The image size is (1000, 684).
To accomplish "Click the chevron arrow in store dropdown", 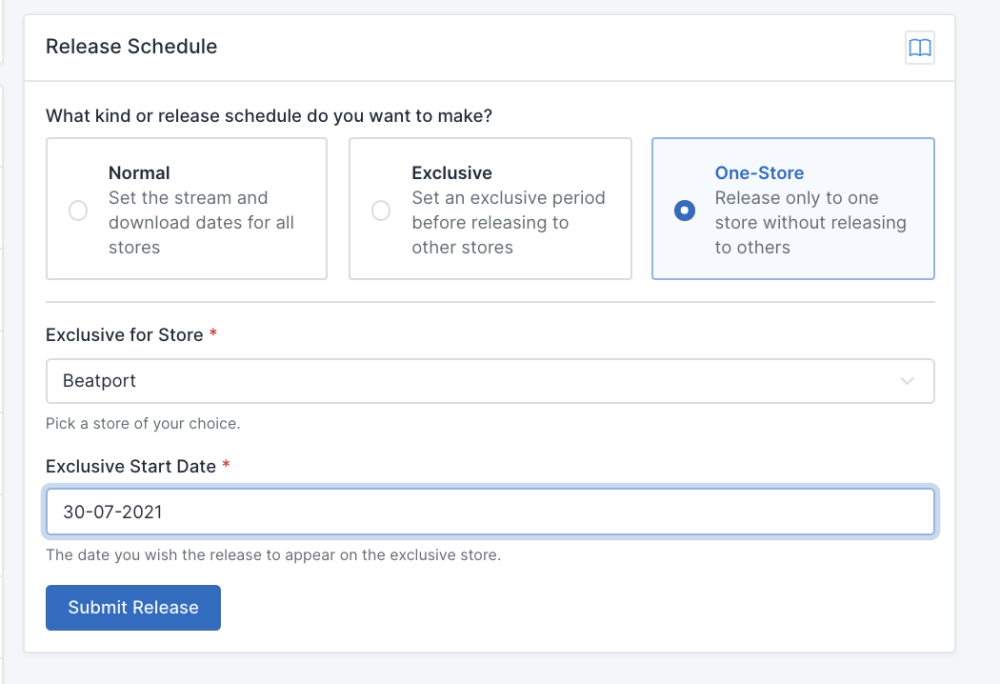I will coord(907,381).
